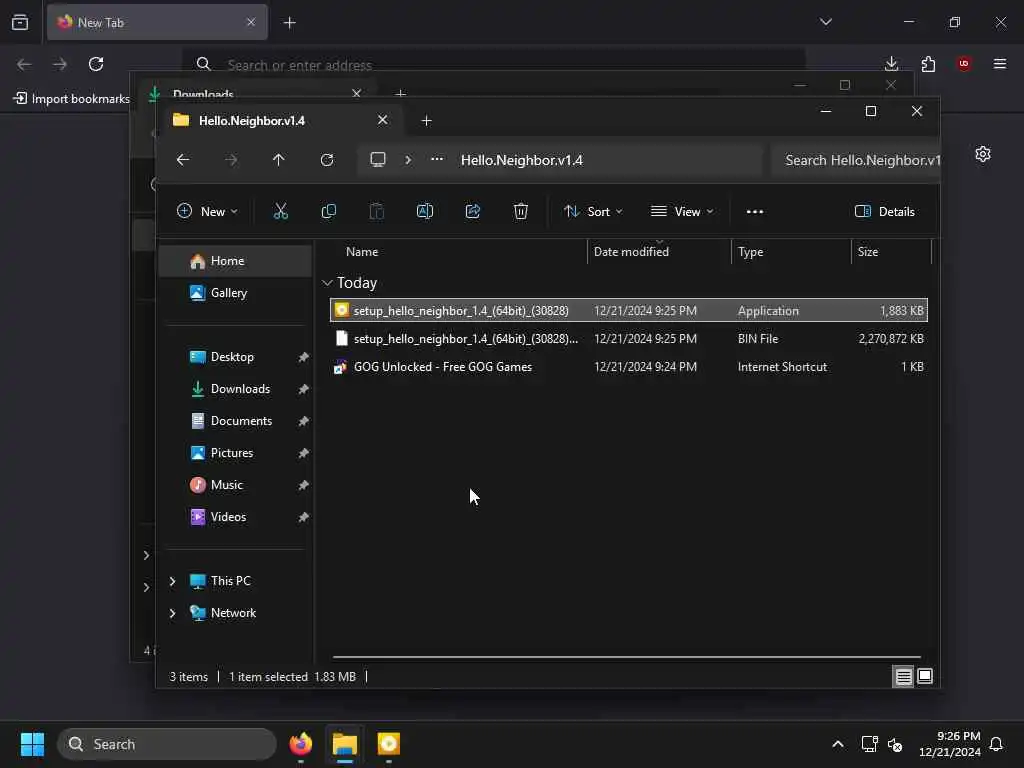This screenshot has height=768, width=1024.
Task: Open File Explorer from the taskbar
Action: coord(345,744)
